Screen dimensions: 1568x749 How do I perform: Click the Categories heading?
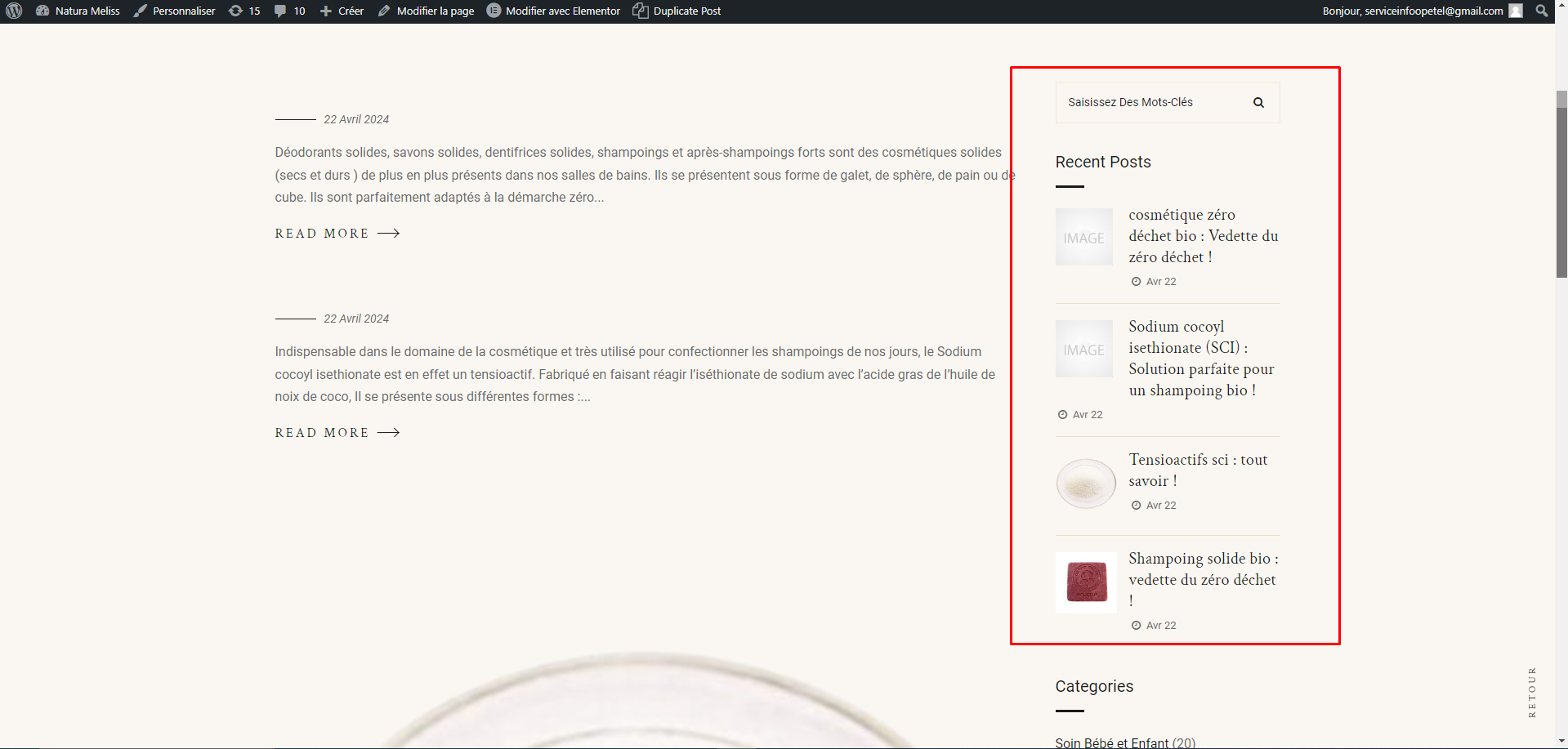(x=1094, y=686)
